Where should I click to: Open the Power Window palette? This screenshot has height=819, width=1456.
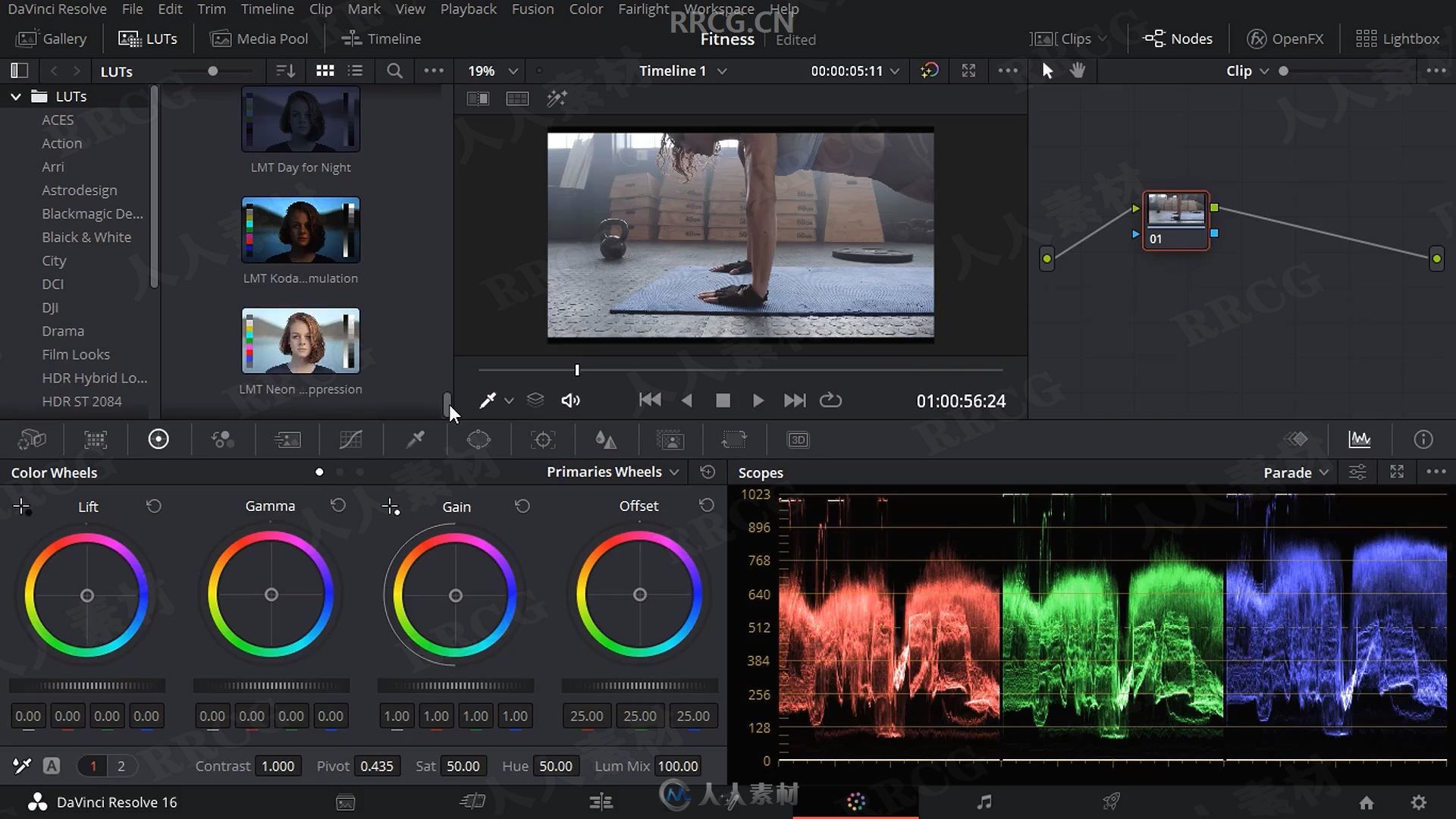coord(479,440)
